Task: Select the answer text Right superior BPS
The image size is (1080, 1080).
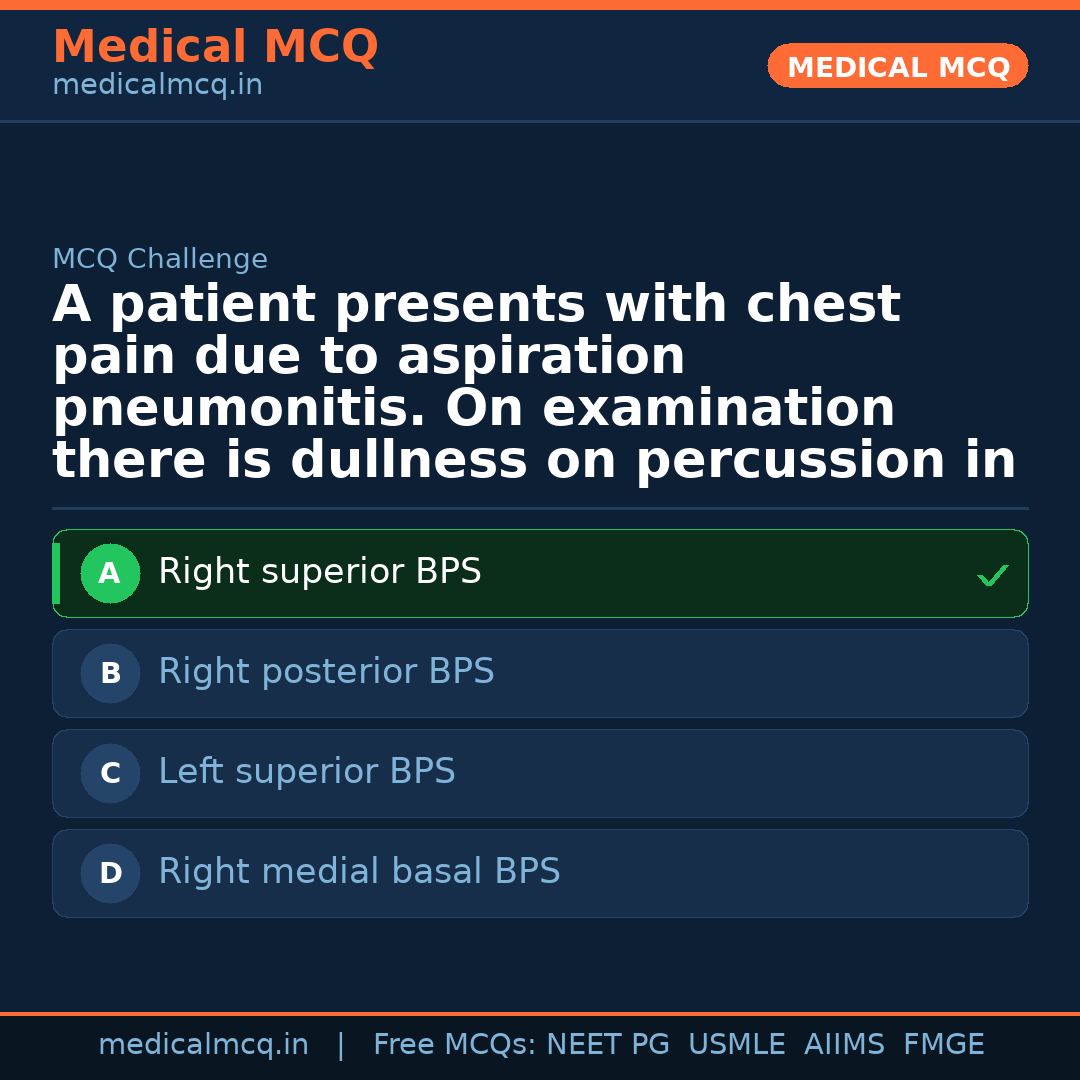Action: pyautogui.click(x=320, y=572)
